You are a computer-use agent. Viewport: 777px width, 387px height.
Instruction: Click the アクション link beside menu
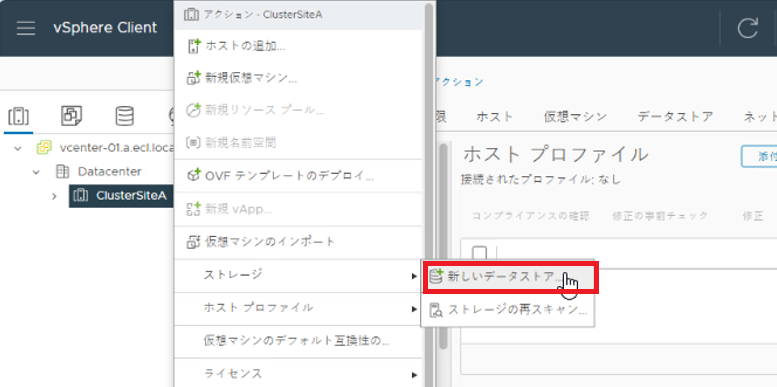pyautogui.click(x=459, y=82)
